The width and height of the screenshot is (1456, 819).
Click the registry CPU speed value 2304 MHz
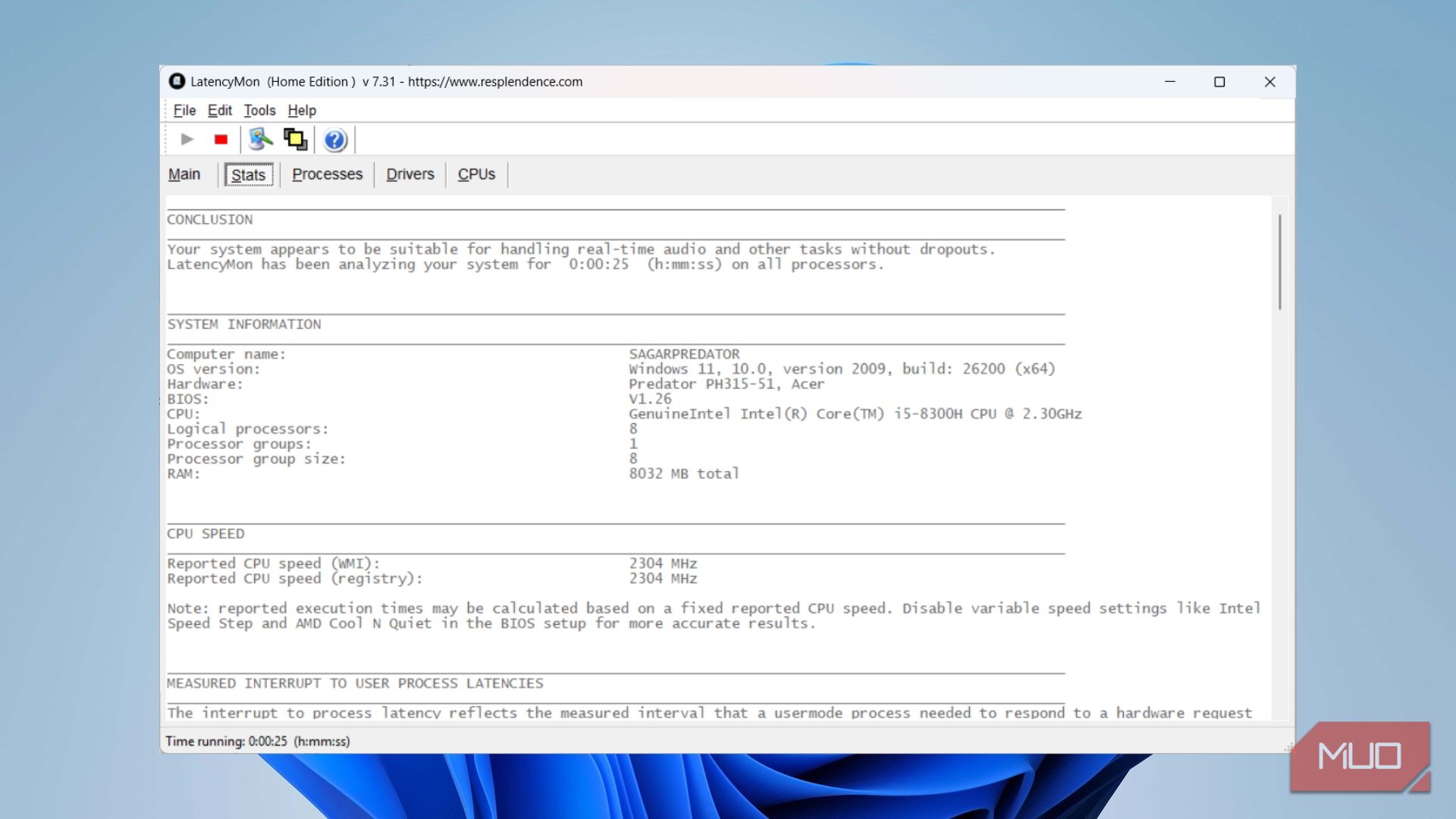[663, 579]
